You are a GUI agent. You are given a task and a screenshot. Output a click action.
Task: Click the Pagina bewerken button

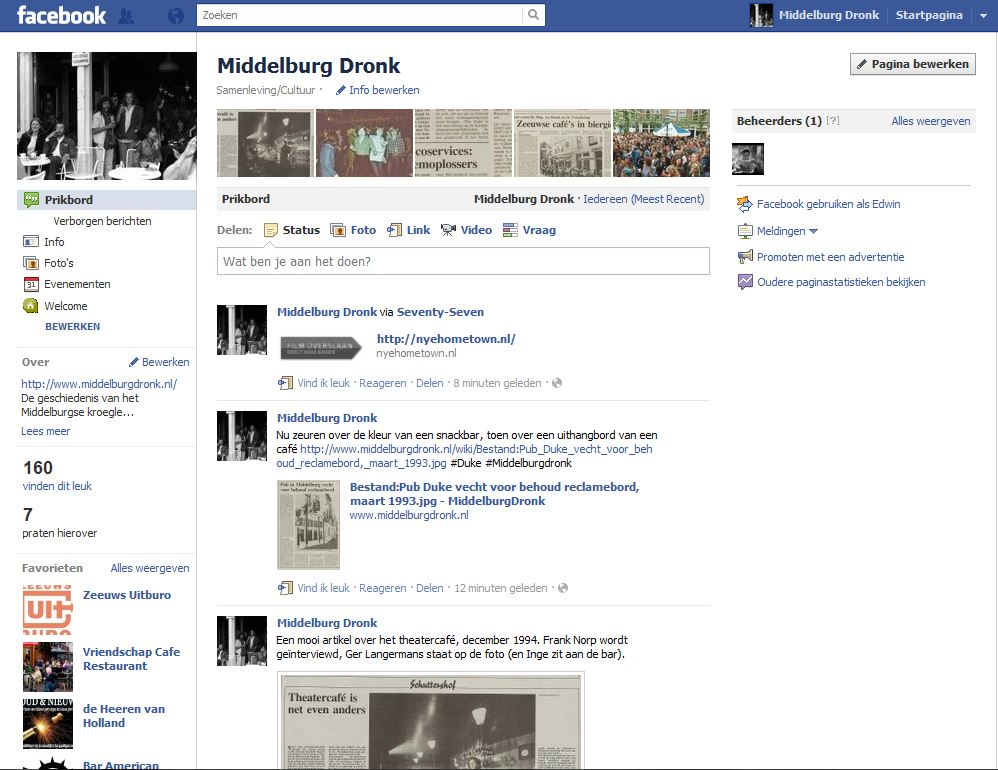pos(913,64)
